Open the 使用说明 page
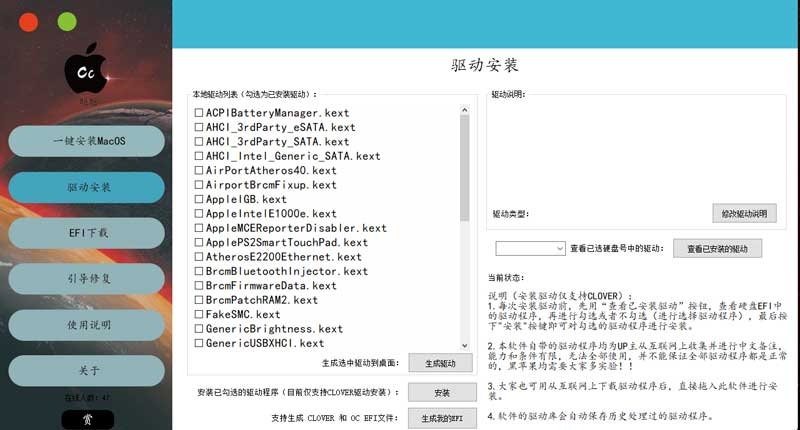 point(87,325)
